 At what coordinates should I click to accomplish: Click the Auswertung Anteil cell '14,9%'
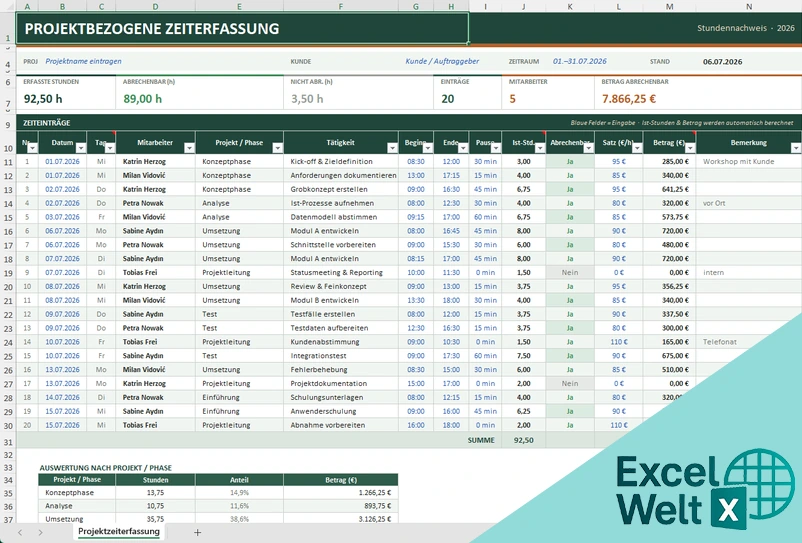tap(239, 493)
